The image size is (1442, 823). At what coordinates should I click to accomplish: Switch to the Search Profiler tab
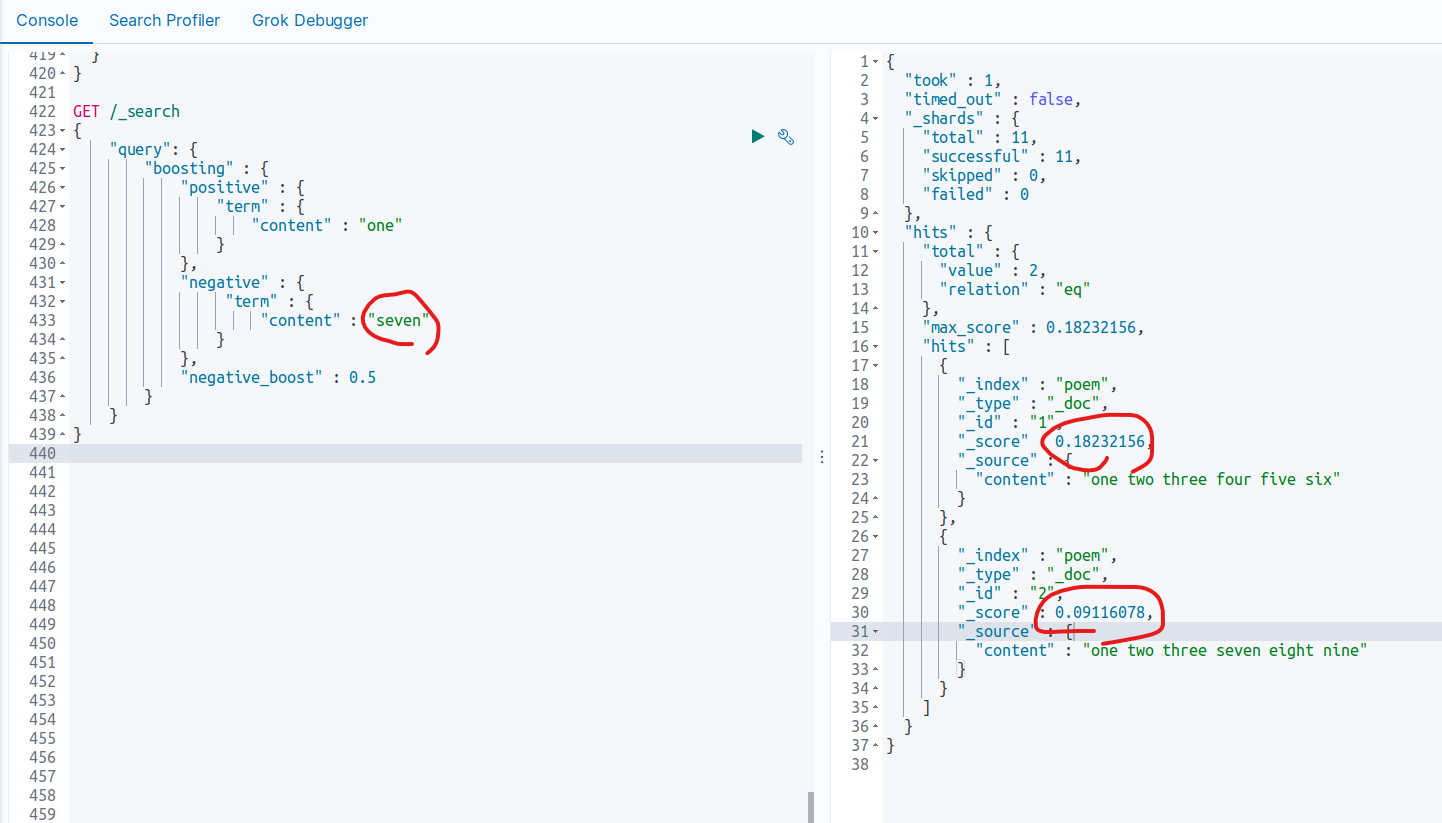coord(164,20)
